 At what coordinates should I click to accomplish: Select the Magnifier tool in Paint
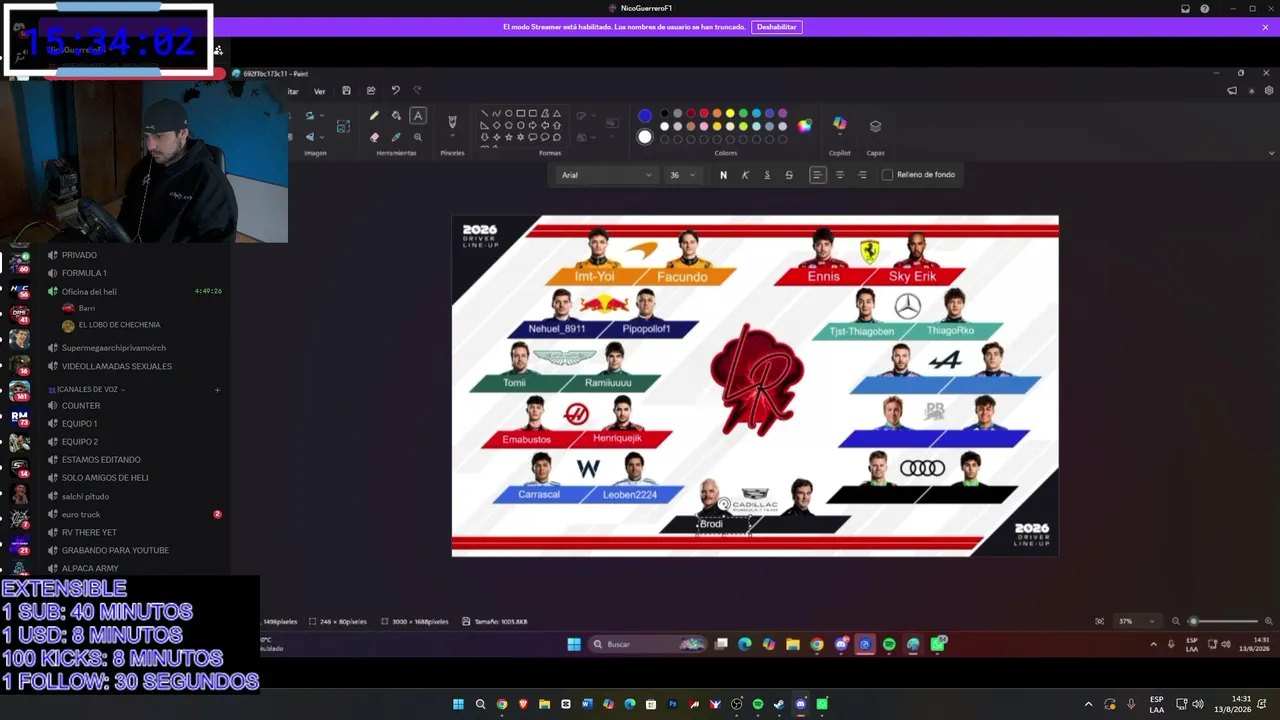coord(418,137)
